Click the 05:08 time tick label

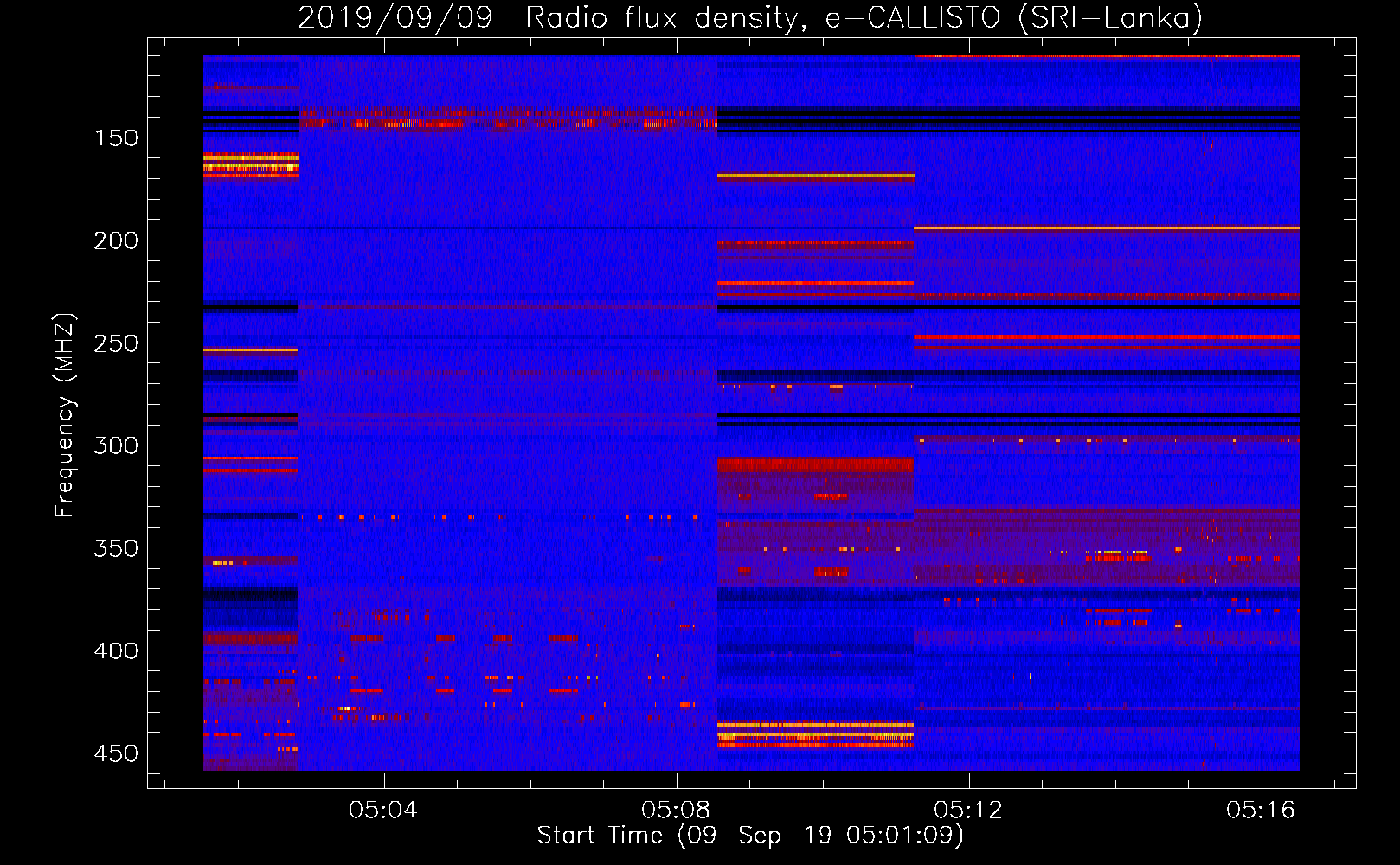tap(676, 810)
